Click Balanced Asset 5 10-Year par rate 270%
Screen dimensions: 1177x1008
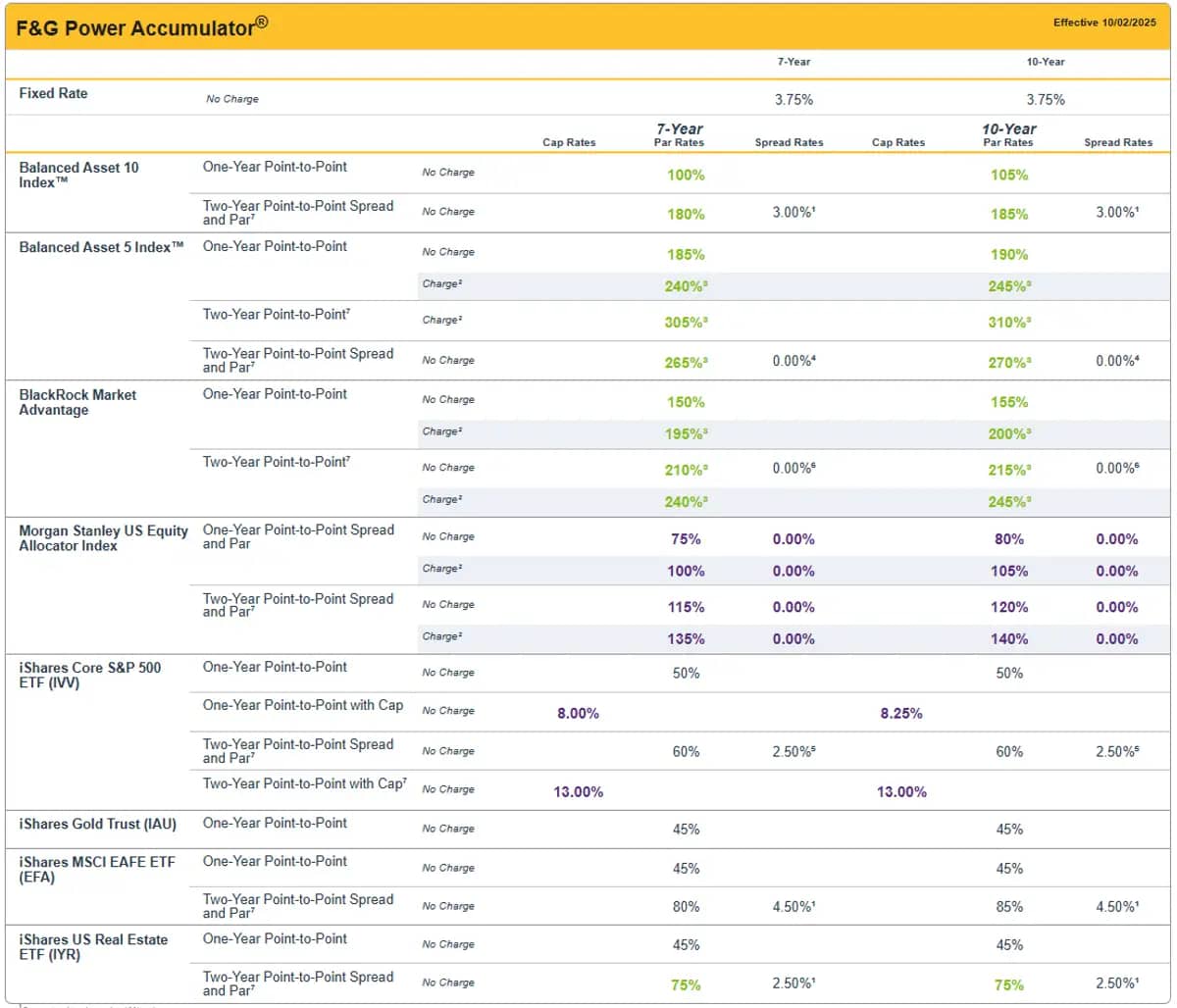1009,362
